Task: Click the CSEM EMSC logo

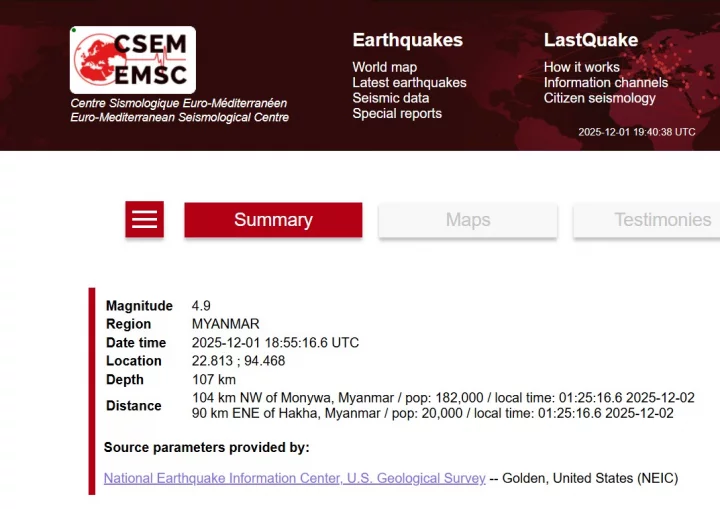Action: point(133,60)
